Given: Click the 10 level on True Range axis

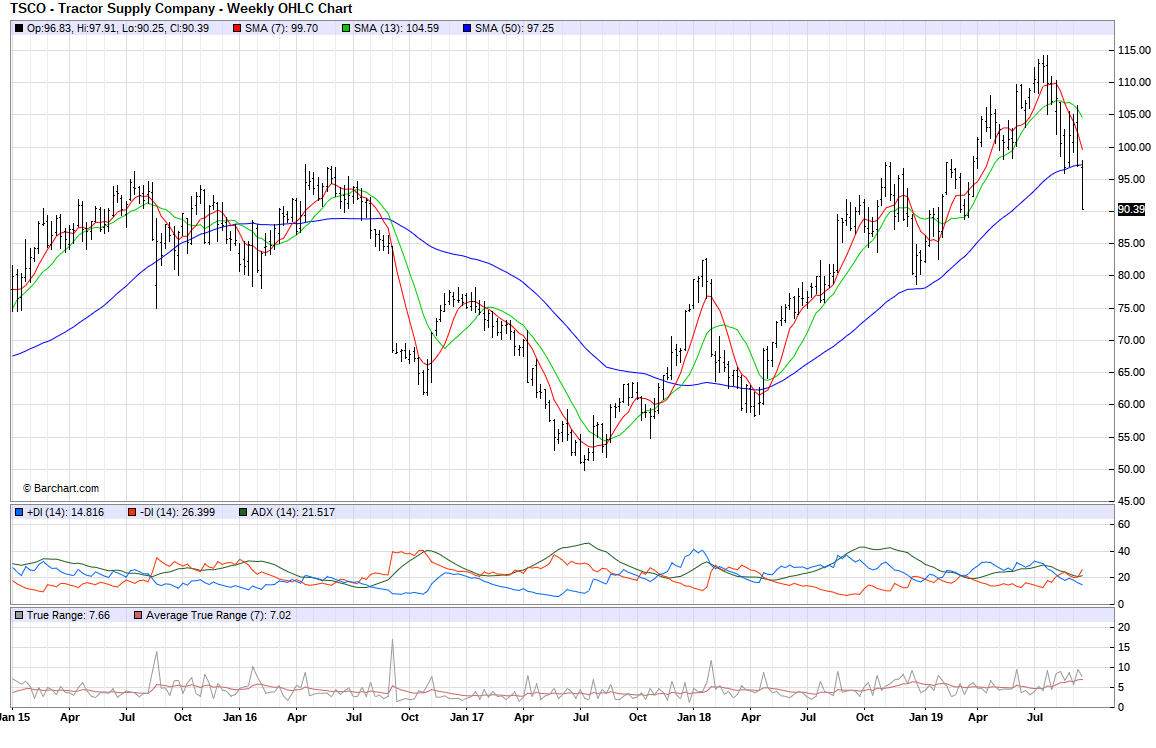Looking at the screenshot, I should (1124, 667).
